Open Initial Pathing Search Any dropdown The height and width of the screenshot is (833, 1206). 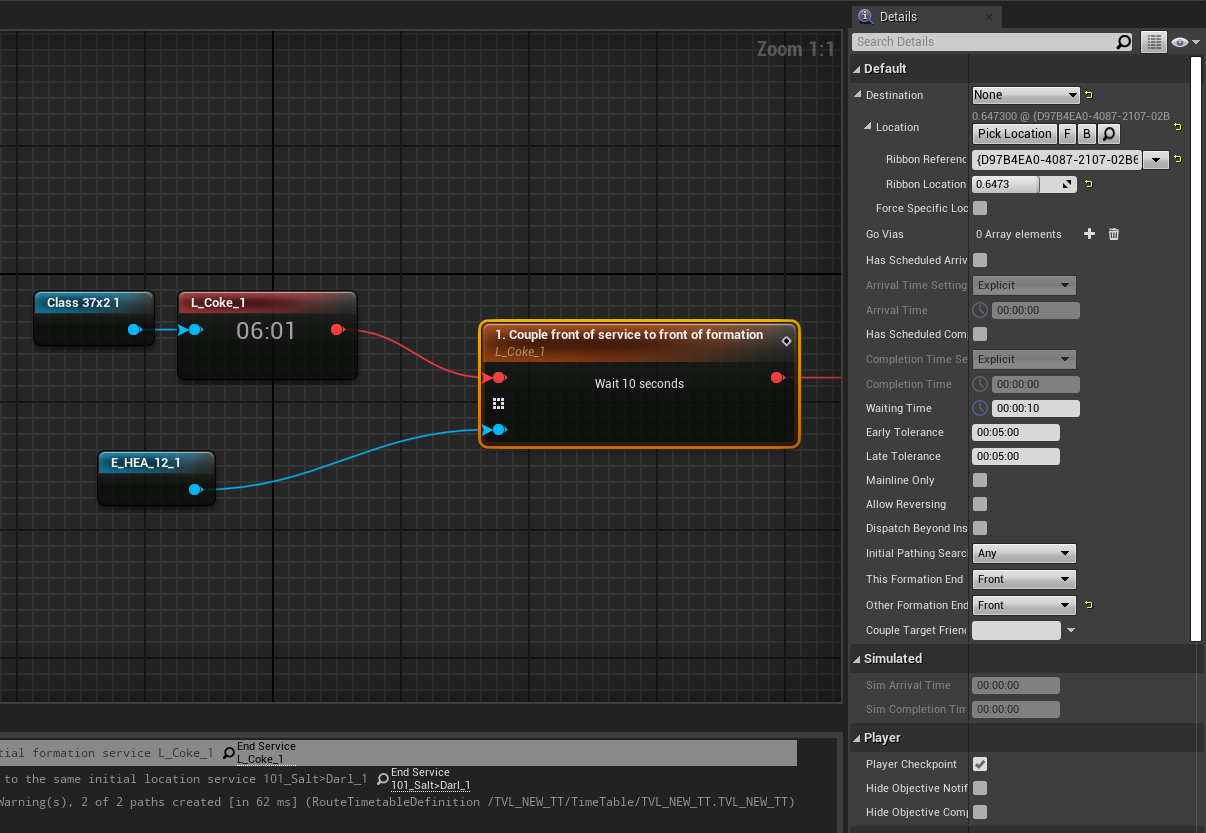coord(1024,553)
